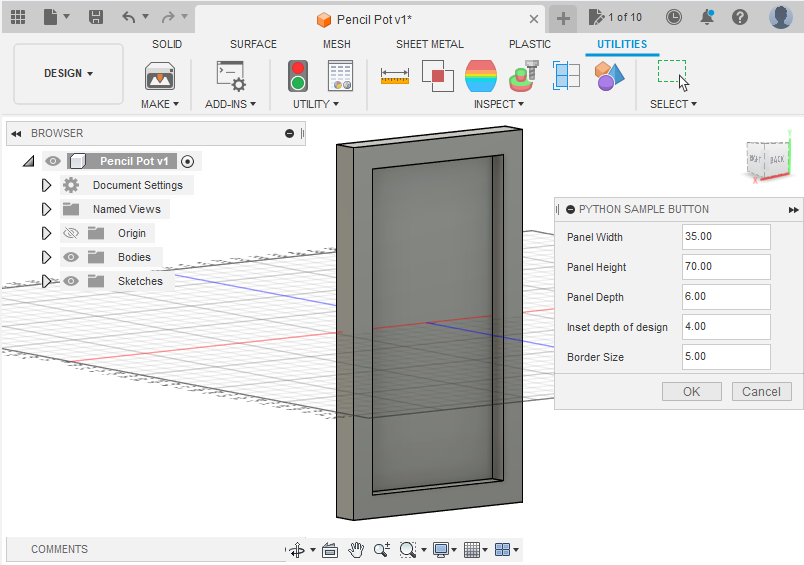
Task: Activate the Pan hand tool
Action: pyautogui.click(x=356, y=550)
